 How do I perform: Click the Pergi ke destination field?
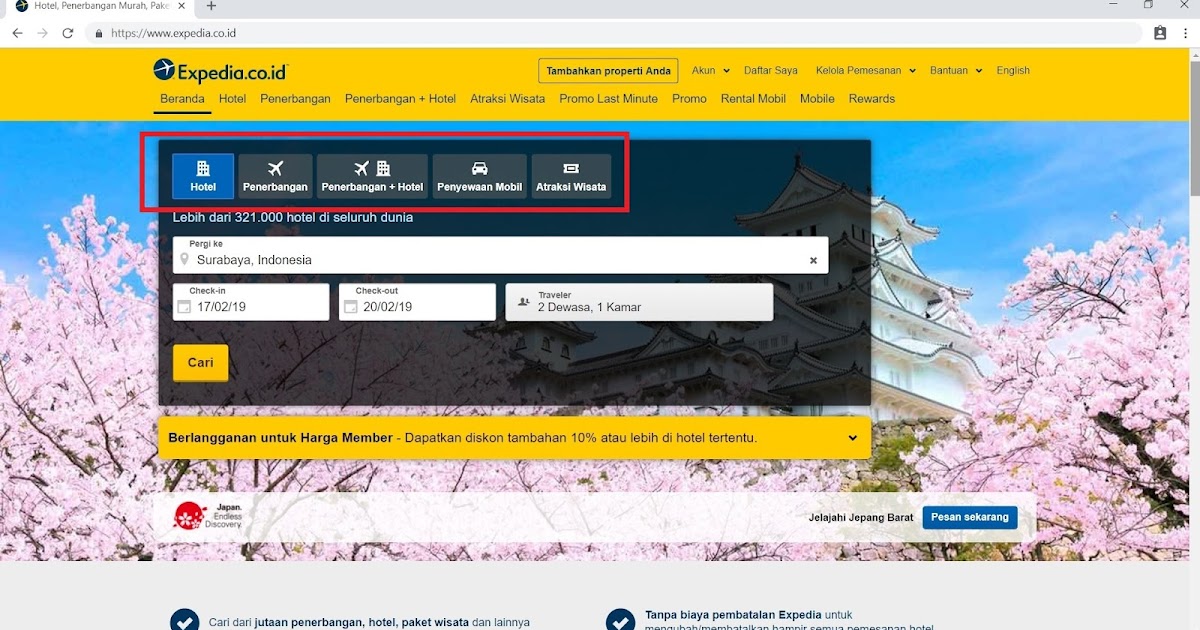[x=500, y=255]
